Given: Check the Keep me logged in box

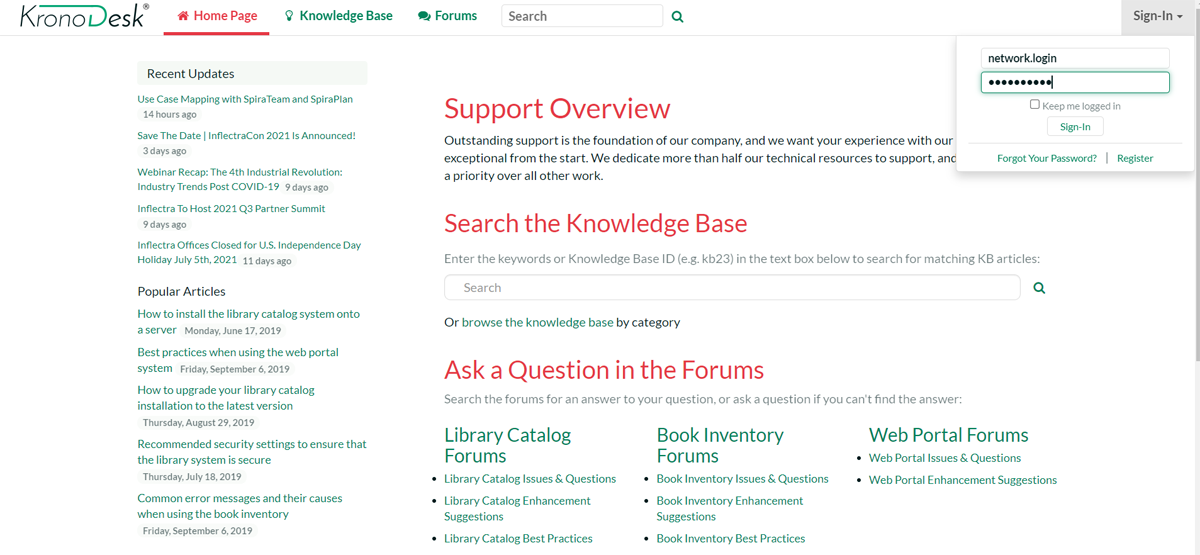Looking at the screenshot, I should 1035,104.
